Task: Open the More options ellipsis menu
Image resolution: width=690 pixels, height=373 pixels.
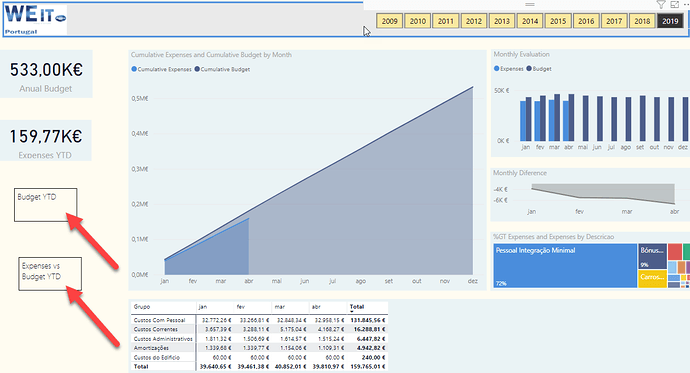Action: [686, 4]
